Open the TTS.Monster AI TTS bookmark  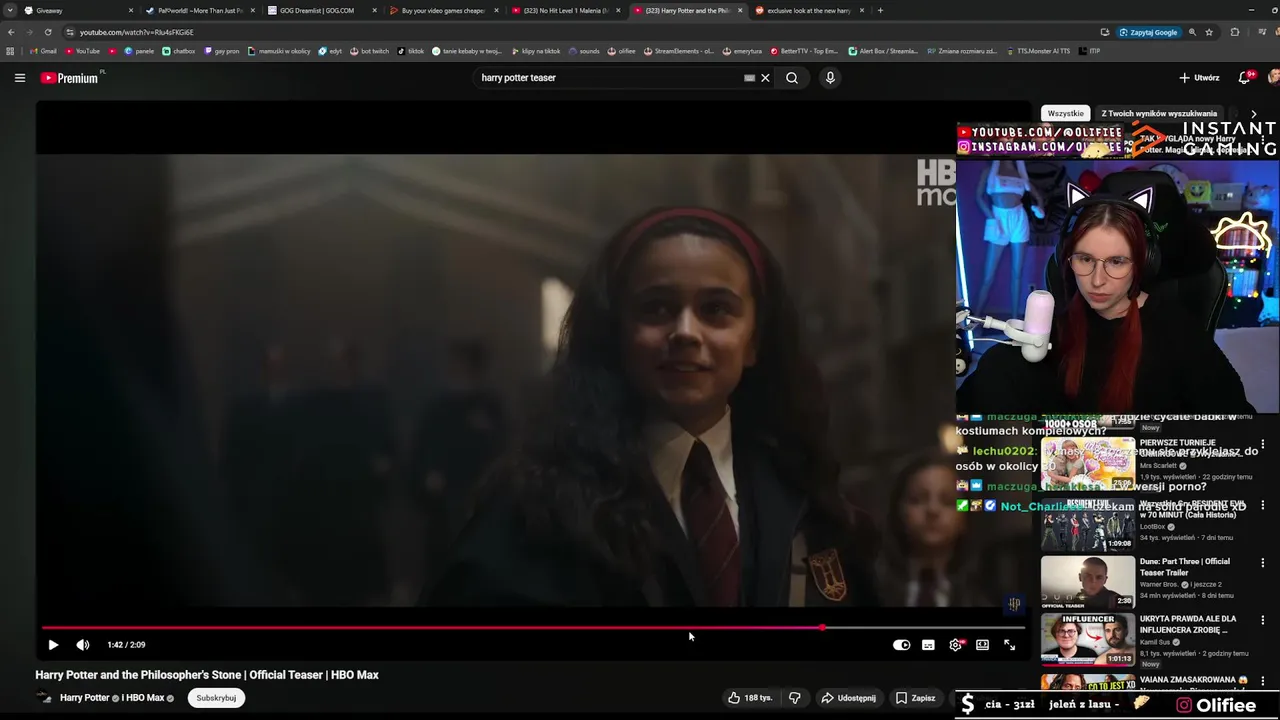pyautogui.click(x=1038, y=51)
